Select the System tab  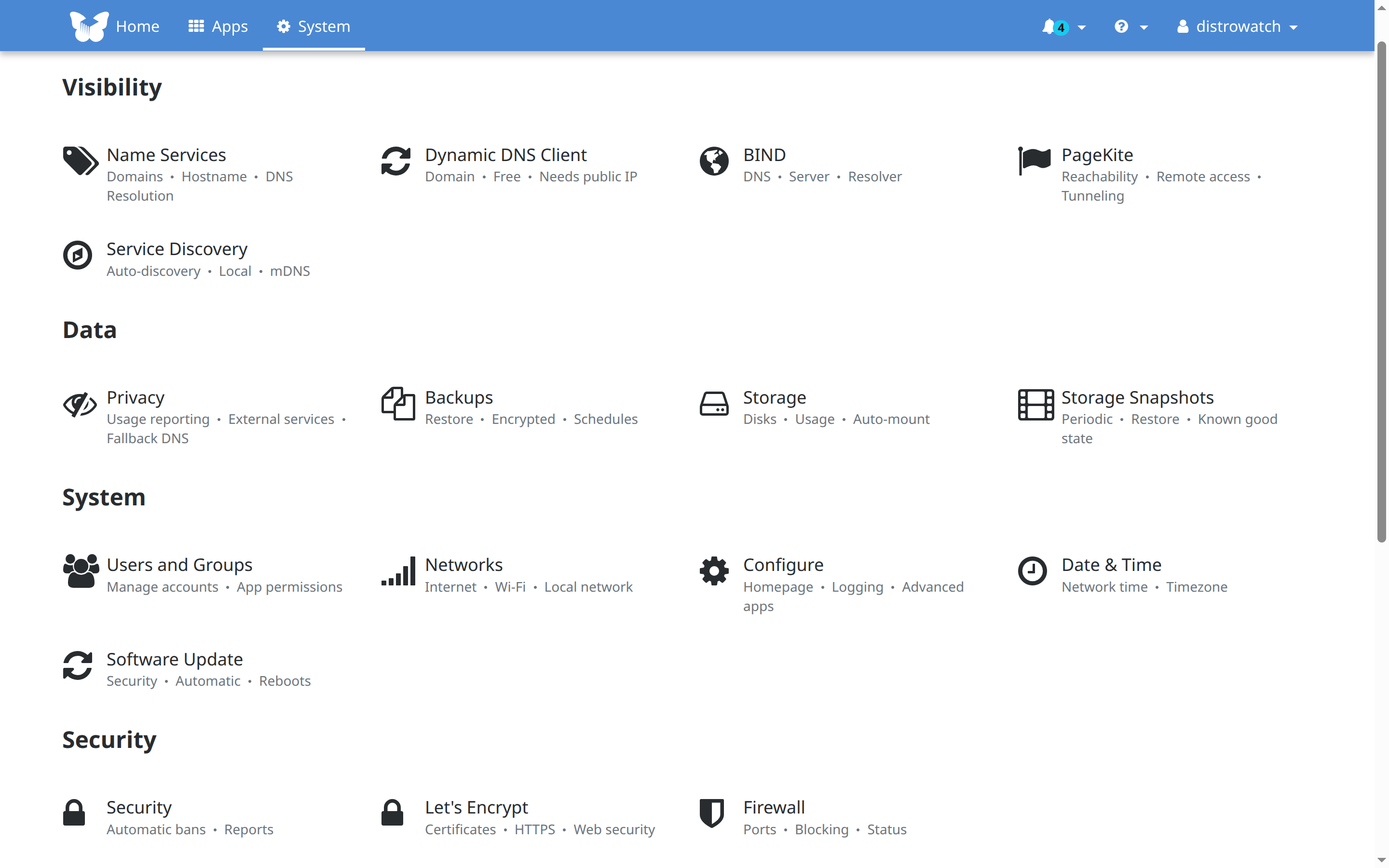[x=313, y=27]
